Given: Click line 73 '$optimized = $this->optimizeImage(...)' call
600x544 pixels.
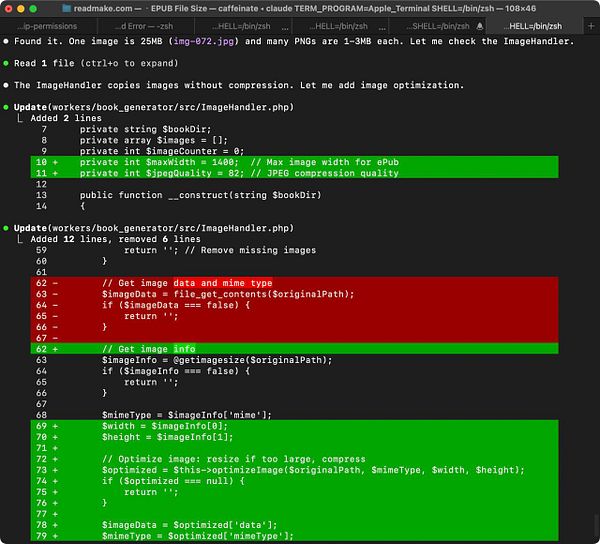Looking at the screenshot, I should coord(313,470).
